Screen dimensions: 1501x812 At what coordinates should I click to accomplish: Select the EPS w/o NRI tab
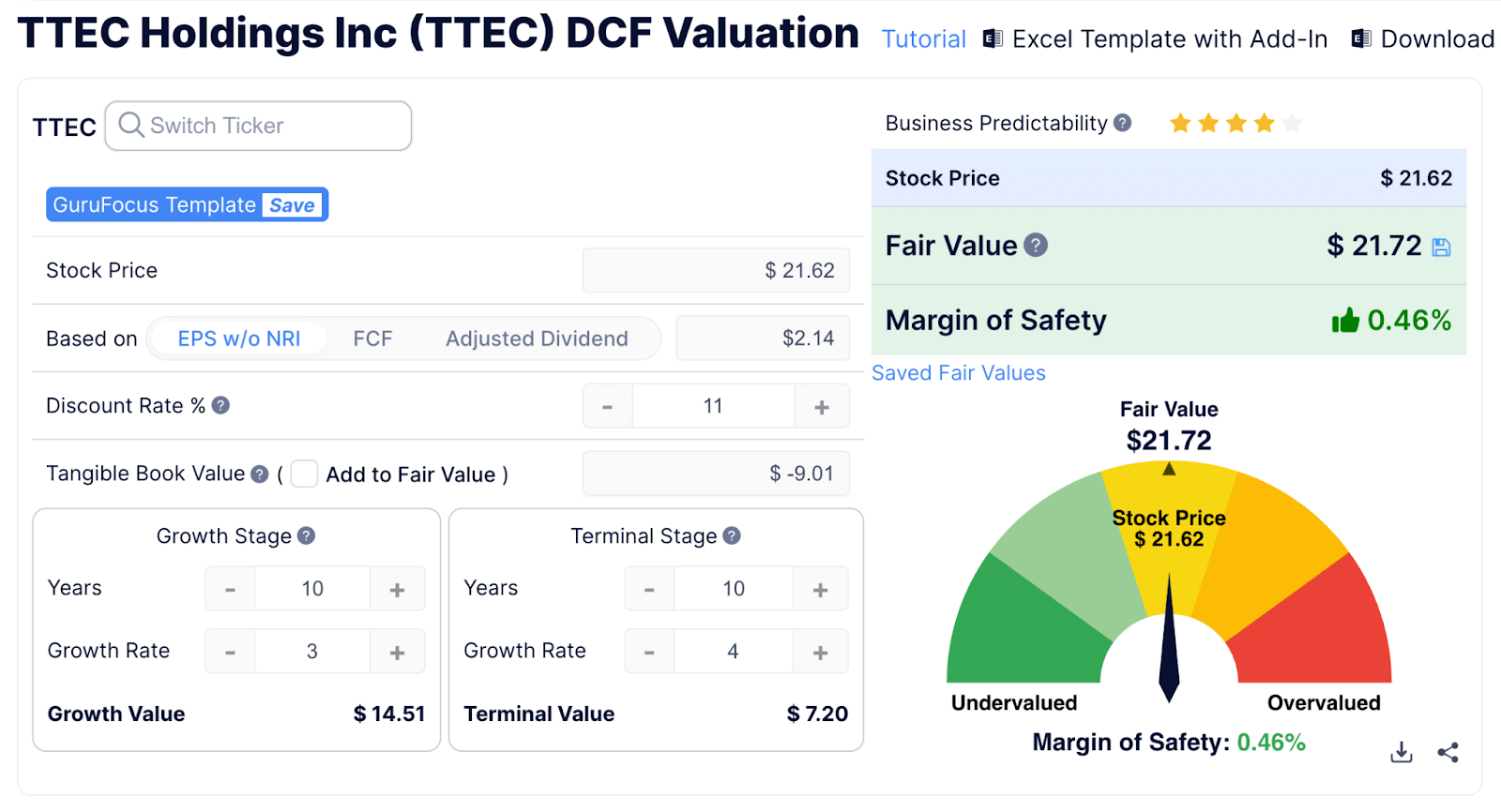[237, 338]
